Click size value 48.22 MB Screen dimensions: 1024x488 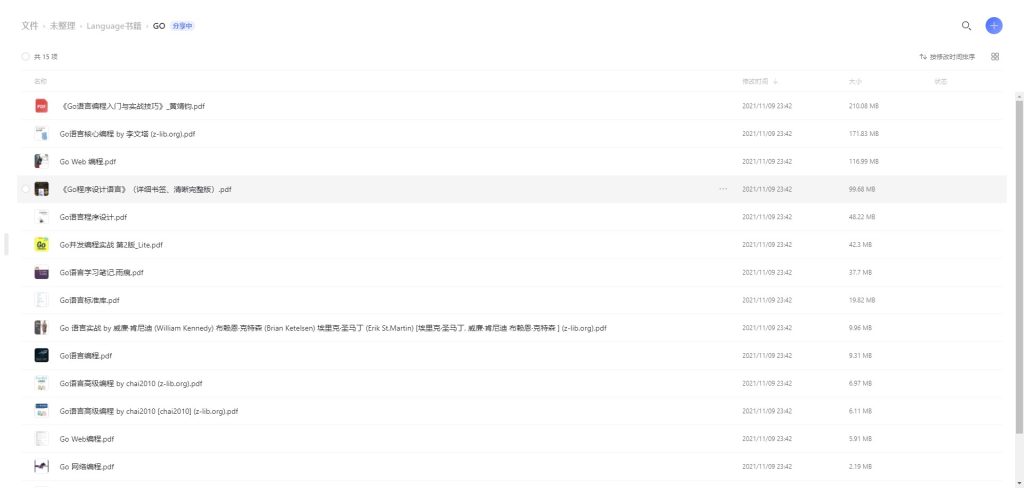pyautogui.click(x=862, y=217)
